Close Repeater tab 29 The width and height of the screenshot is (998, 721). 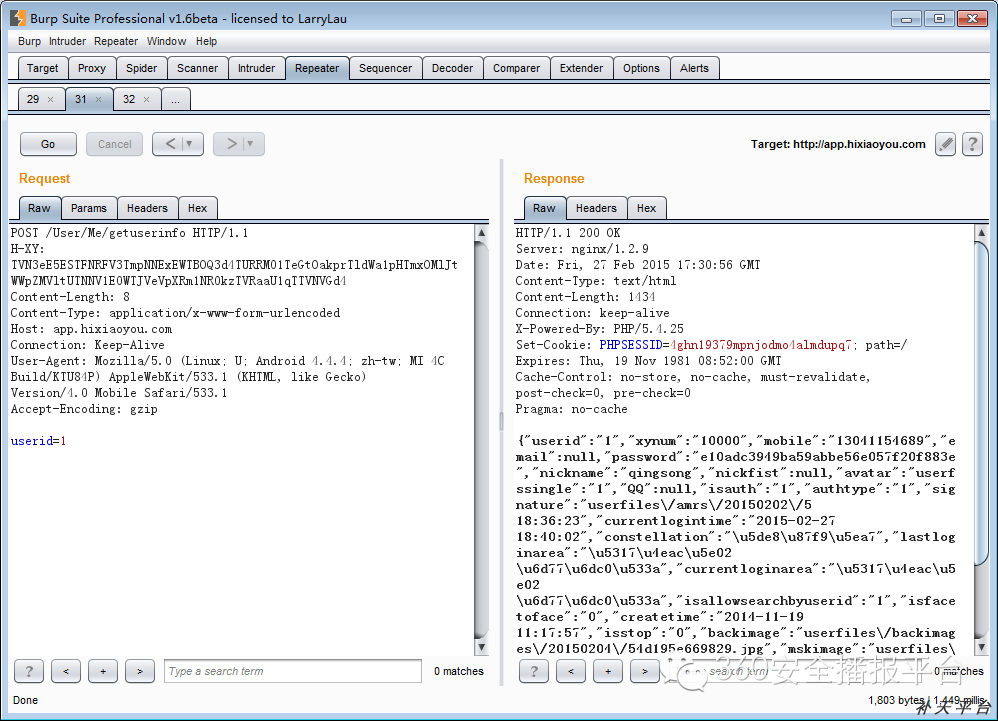tap(50, 99)
